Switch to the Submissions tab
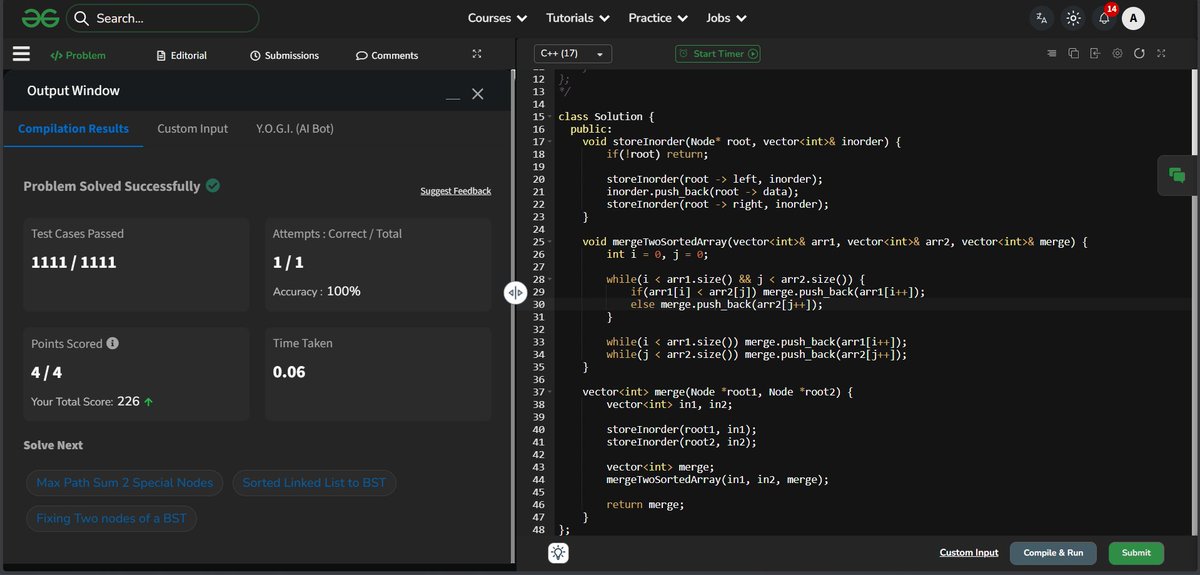This screenshot has height=575, width=1200. [285, 55]
